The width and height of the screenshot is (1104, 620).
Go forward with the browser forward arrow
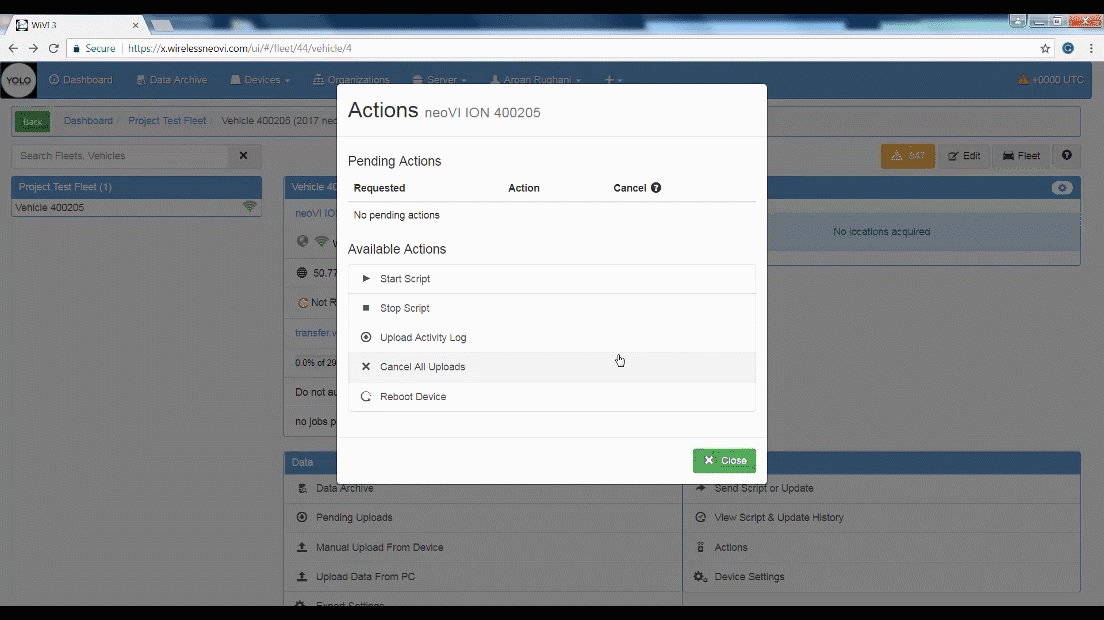click(x=33, y=49)
